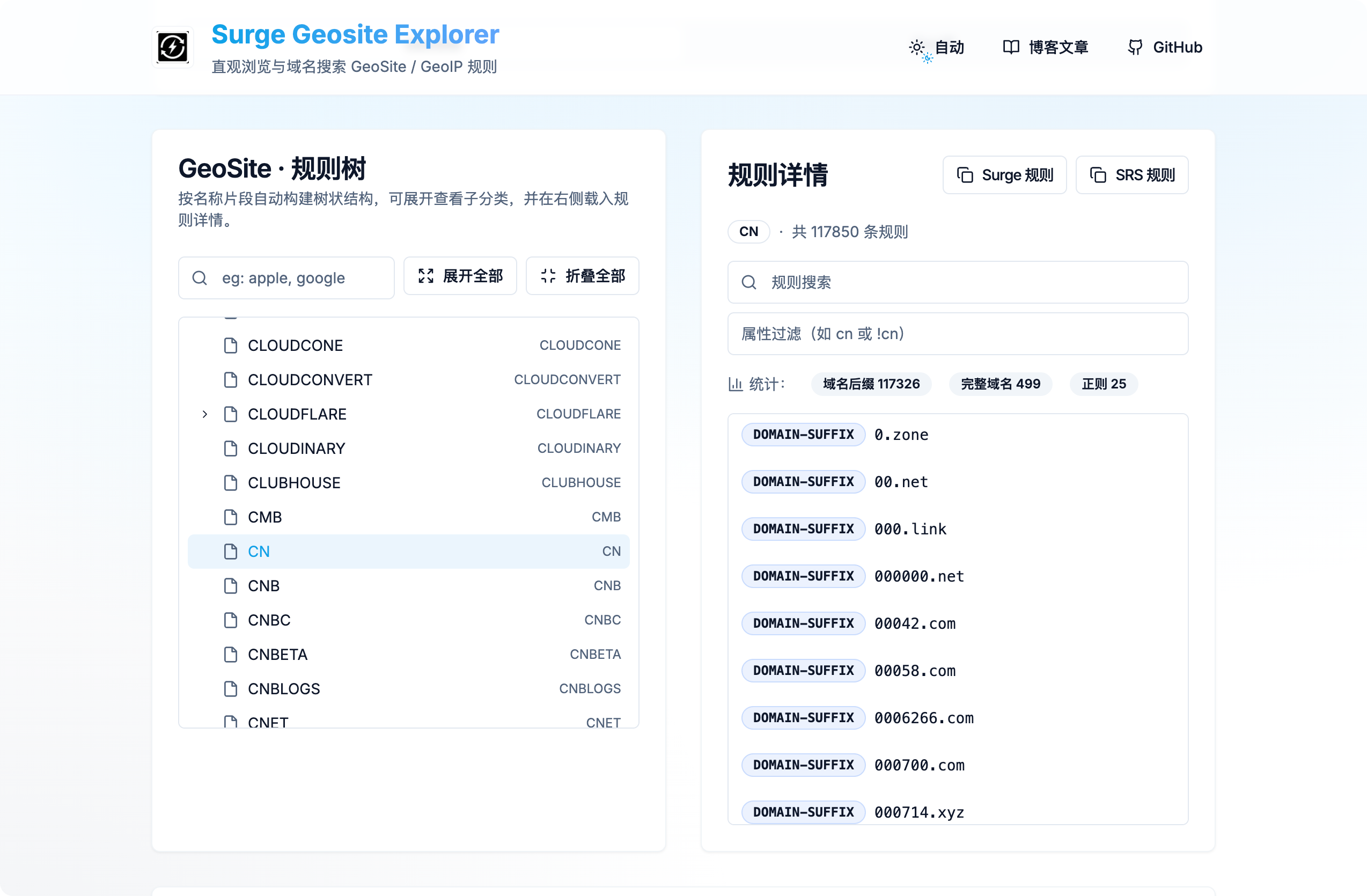Screen dimensions: 1367x896
Task: Click the magnifier icon in 规则搜索
Action: tap(749, 283)
